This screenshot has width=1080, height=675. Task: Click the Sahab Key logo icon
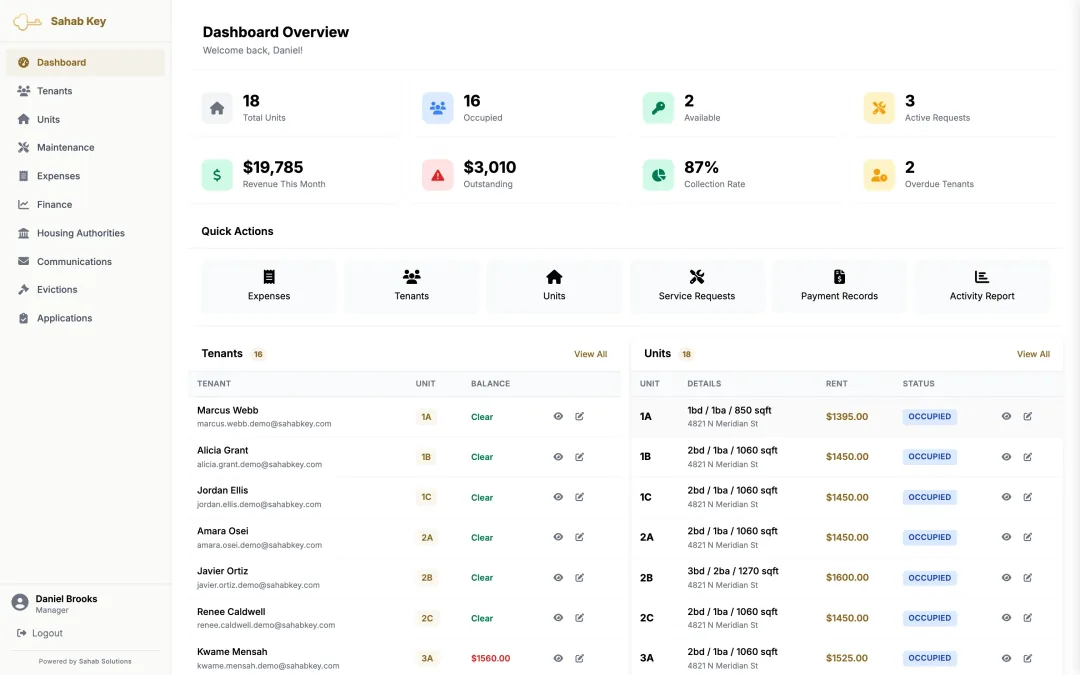coord(27,22)
